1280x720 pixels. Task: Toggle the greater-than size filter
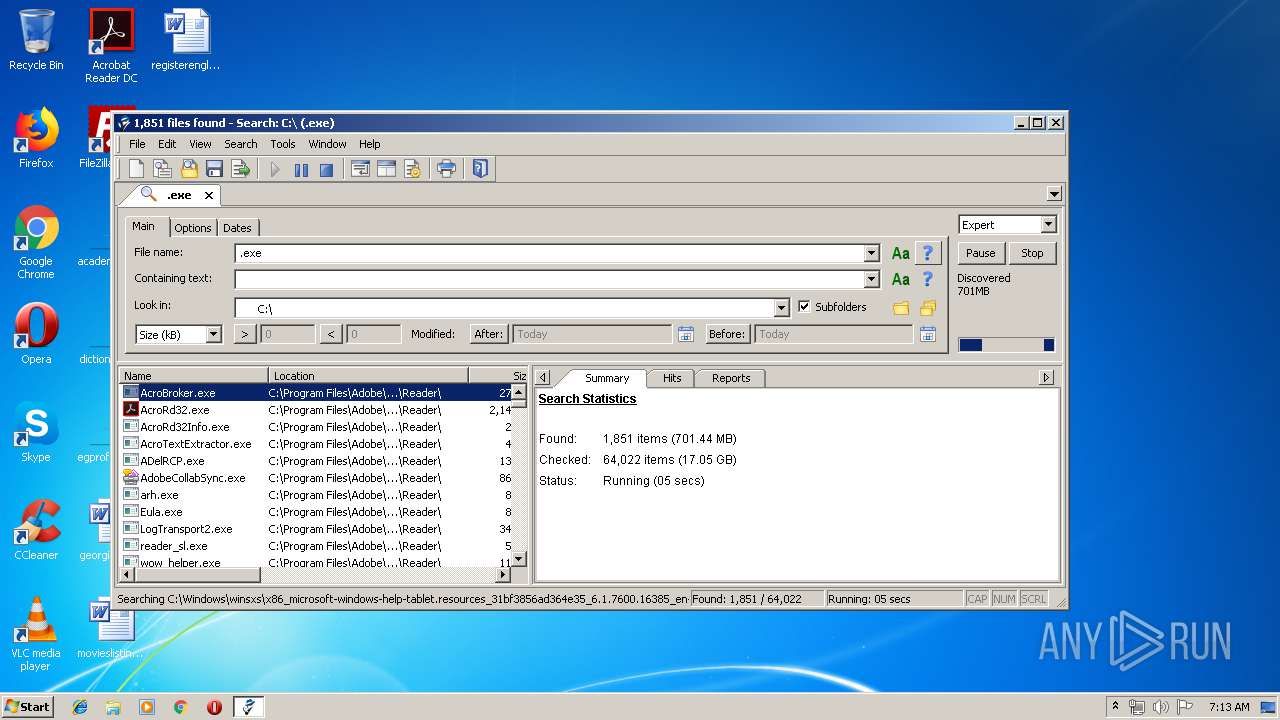coord(245,334)
